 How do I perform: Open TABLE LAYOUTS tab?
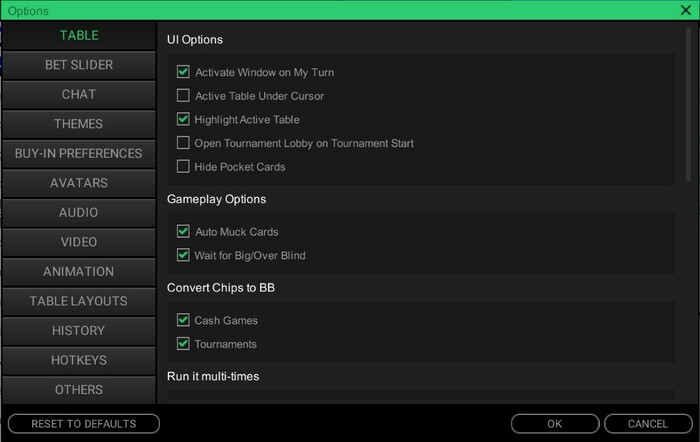pos(79,301)
